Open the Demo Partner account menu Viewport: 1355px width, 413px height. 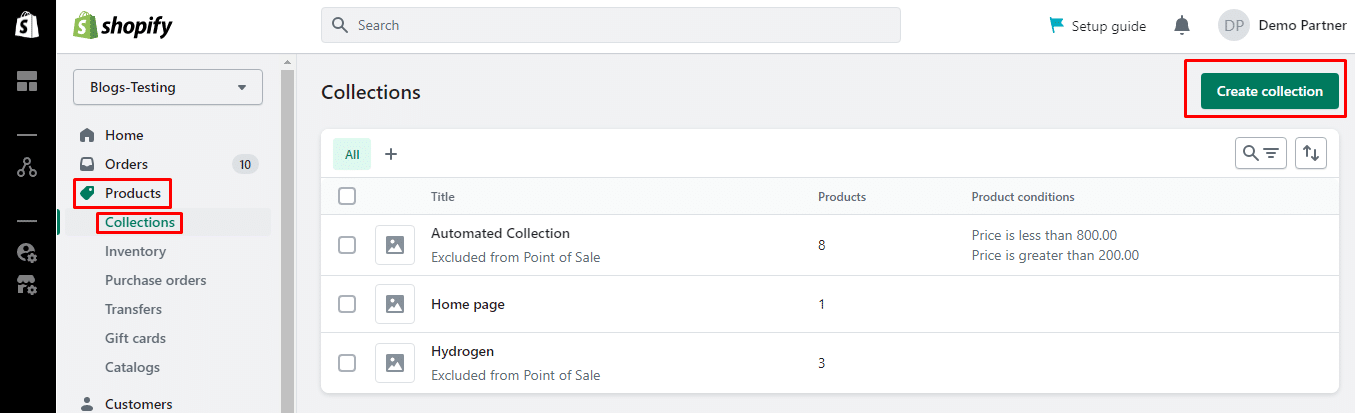[1282, 25]
